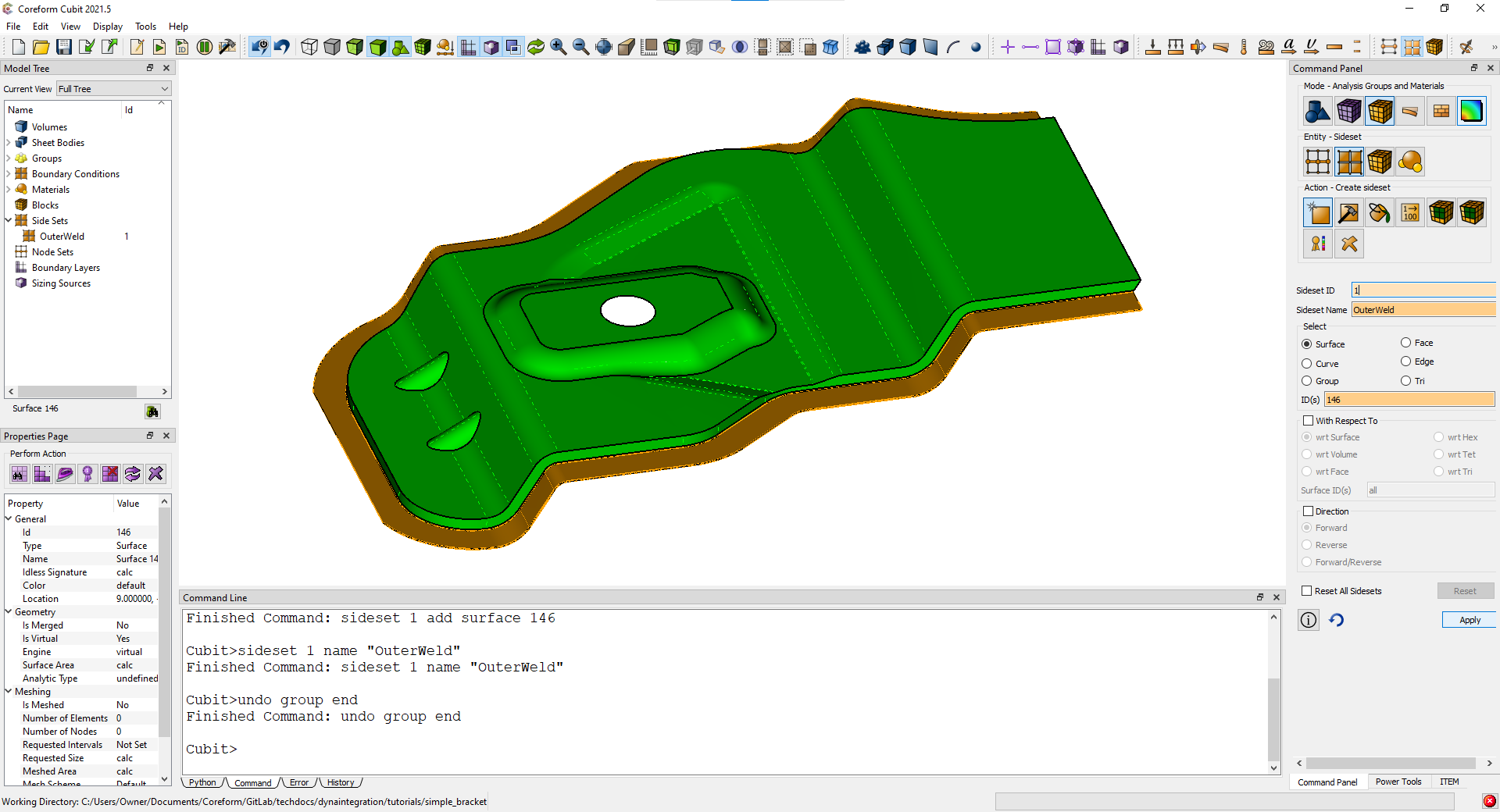Check the Reset All Sidesets checkbox

1307,591
